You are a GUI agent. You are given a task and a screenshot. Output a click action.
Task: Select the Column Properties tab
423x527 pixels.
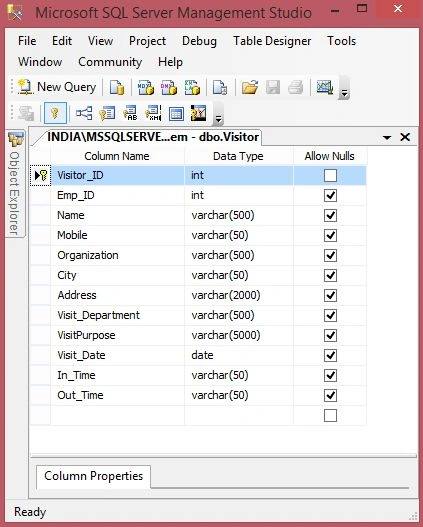point(93,476)
